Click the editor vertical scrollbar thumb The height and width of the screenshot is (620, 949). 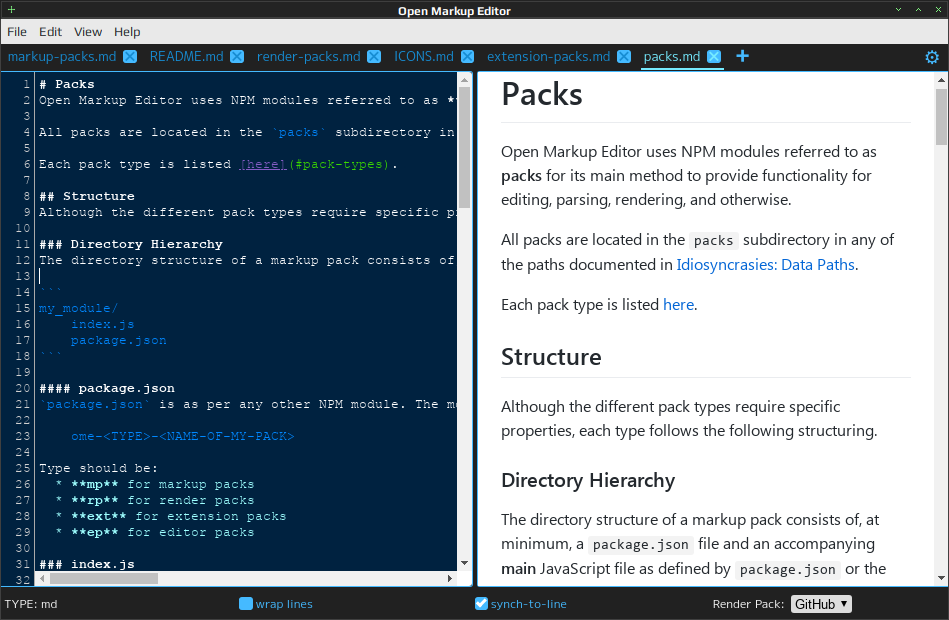point(464,147)
